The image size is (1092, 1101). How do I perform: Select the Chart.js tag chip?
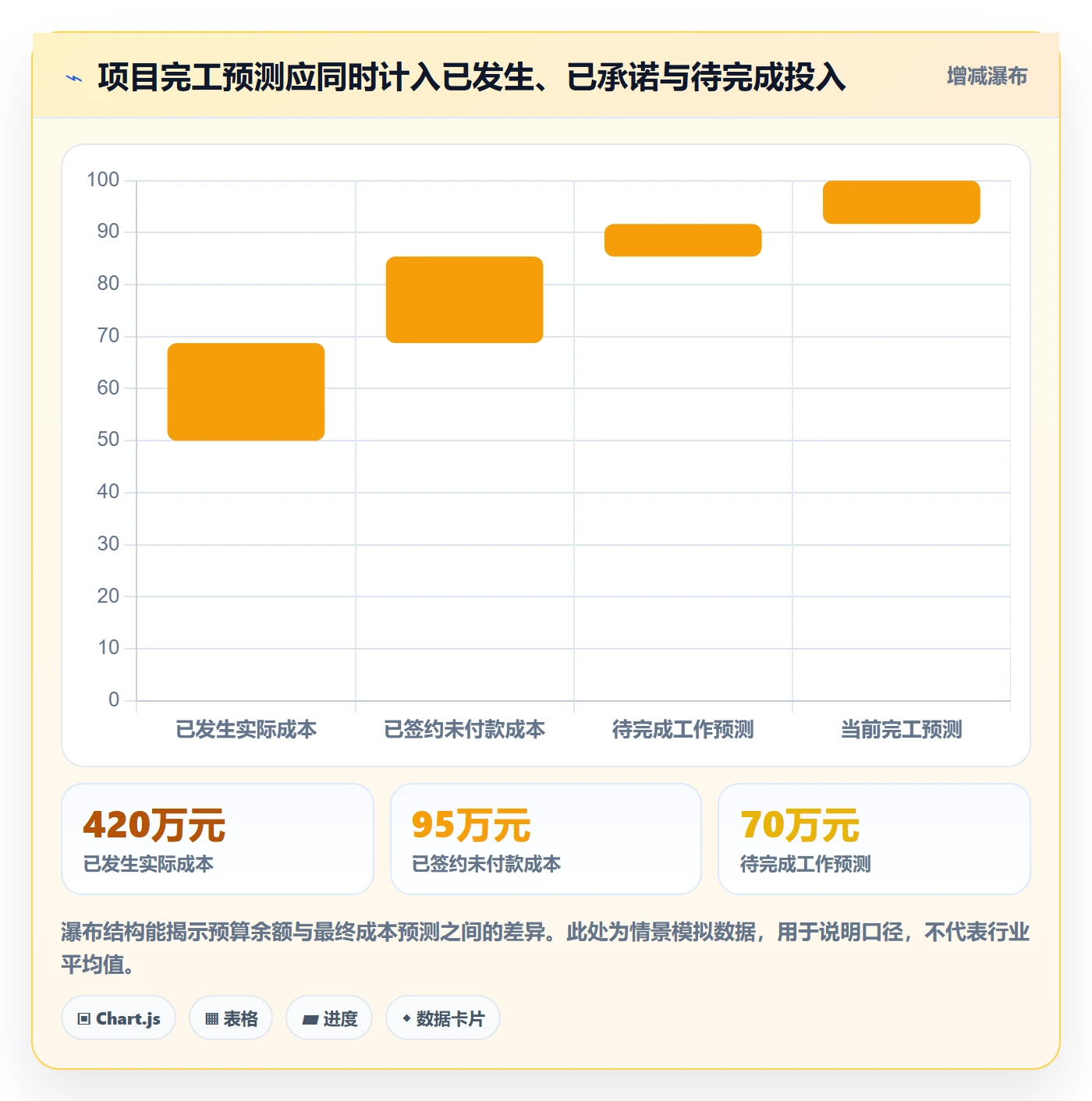[119, 1018]
